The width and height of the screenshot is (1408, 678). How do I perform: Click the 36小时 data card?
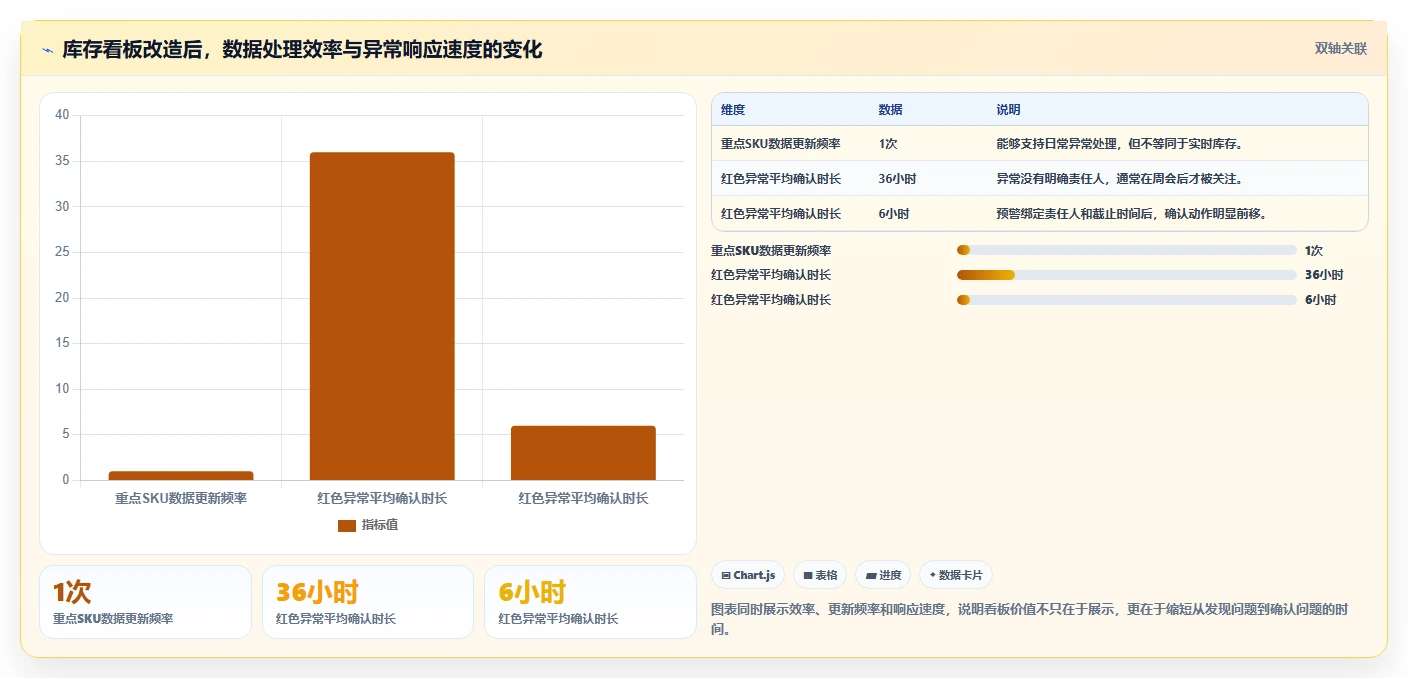point(368,602)
